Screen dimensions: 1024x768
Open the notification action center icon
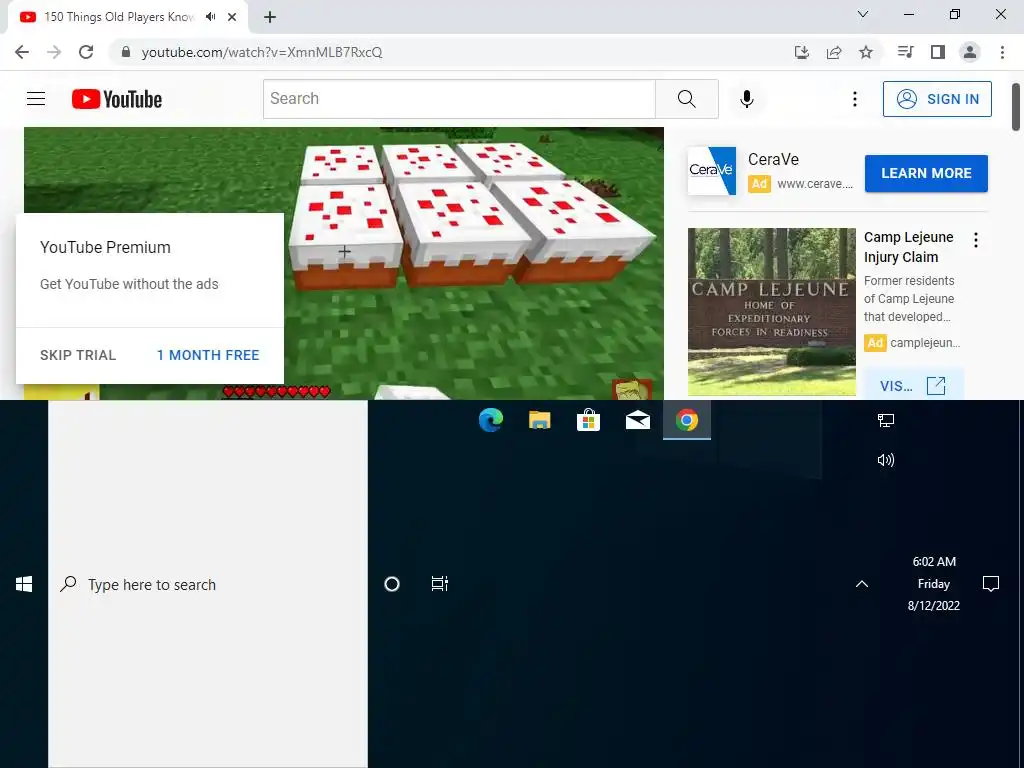pyautogui.click(x=991, y=583)
